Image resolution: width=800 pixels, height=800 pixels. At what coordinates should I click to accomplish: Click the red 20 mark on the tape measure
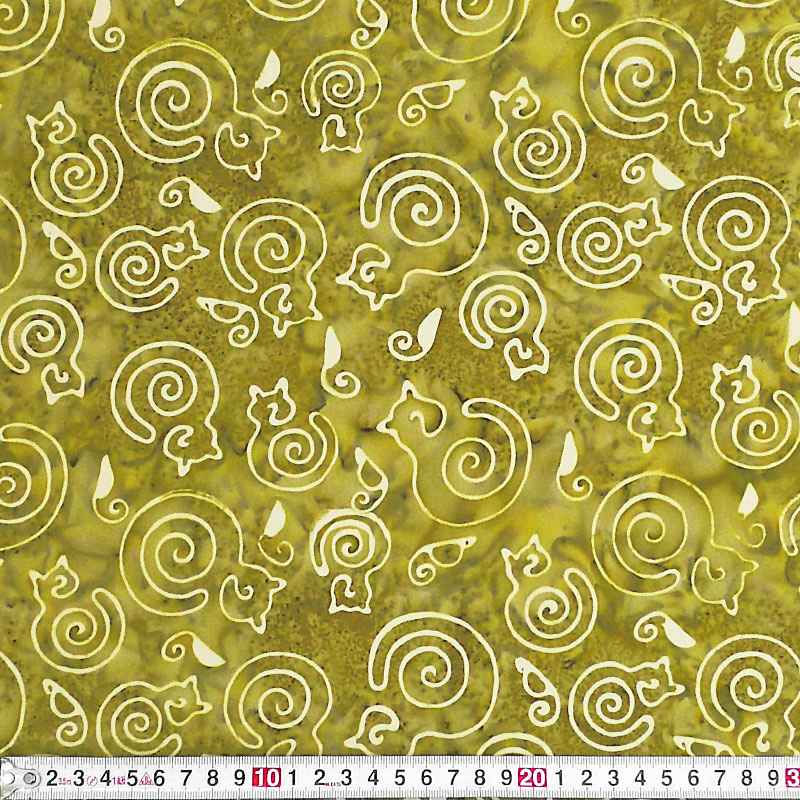click(x=533, y=778)
